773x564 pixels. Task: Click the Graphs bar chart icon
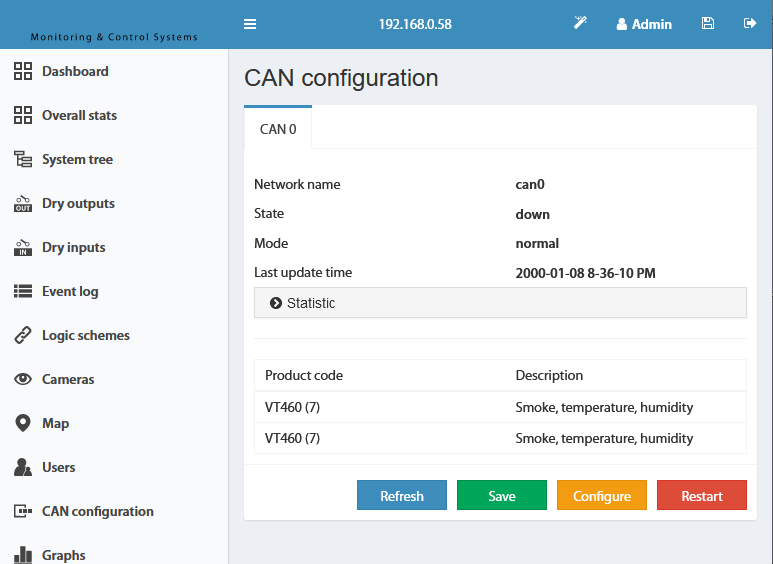click(23, 555)
